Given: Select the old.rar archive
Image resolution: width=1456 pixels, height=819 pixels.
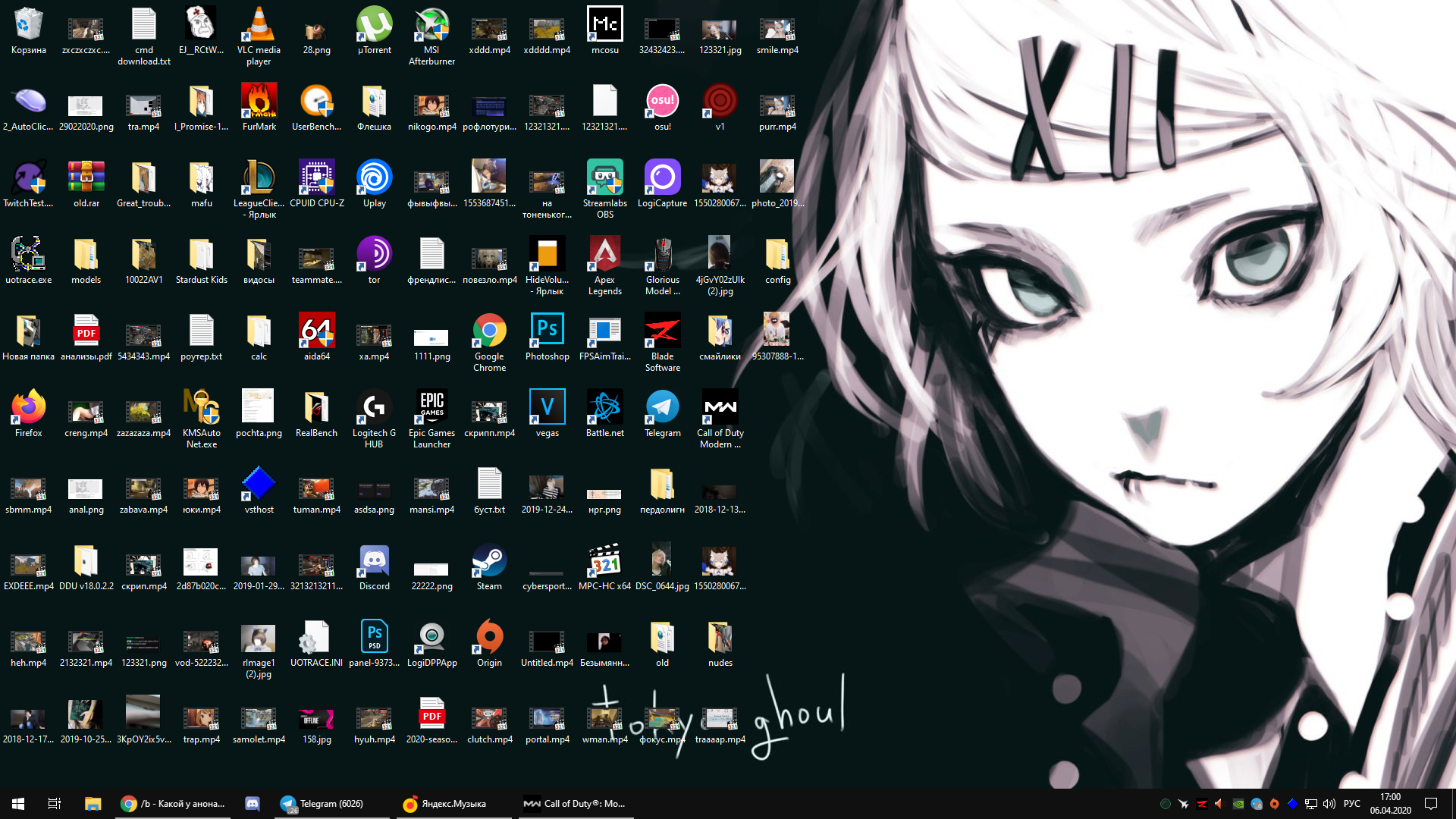Looking at the screenshot, I should pyautogui.click(x=86, y=185).
